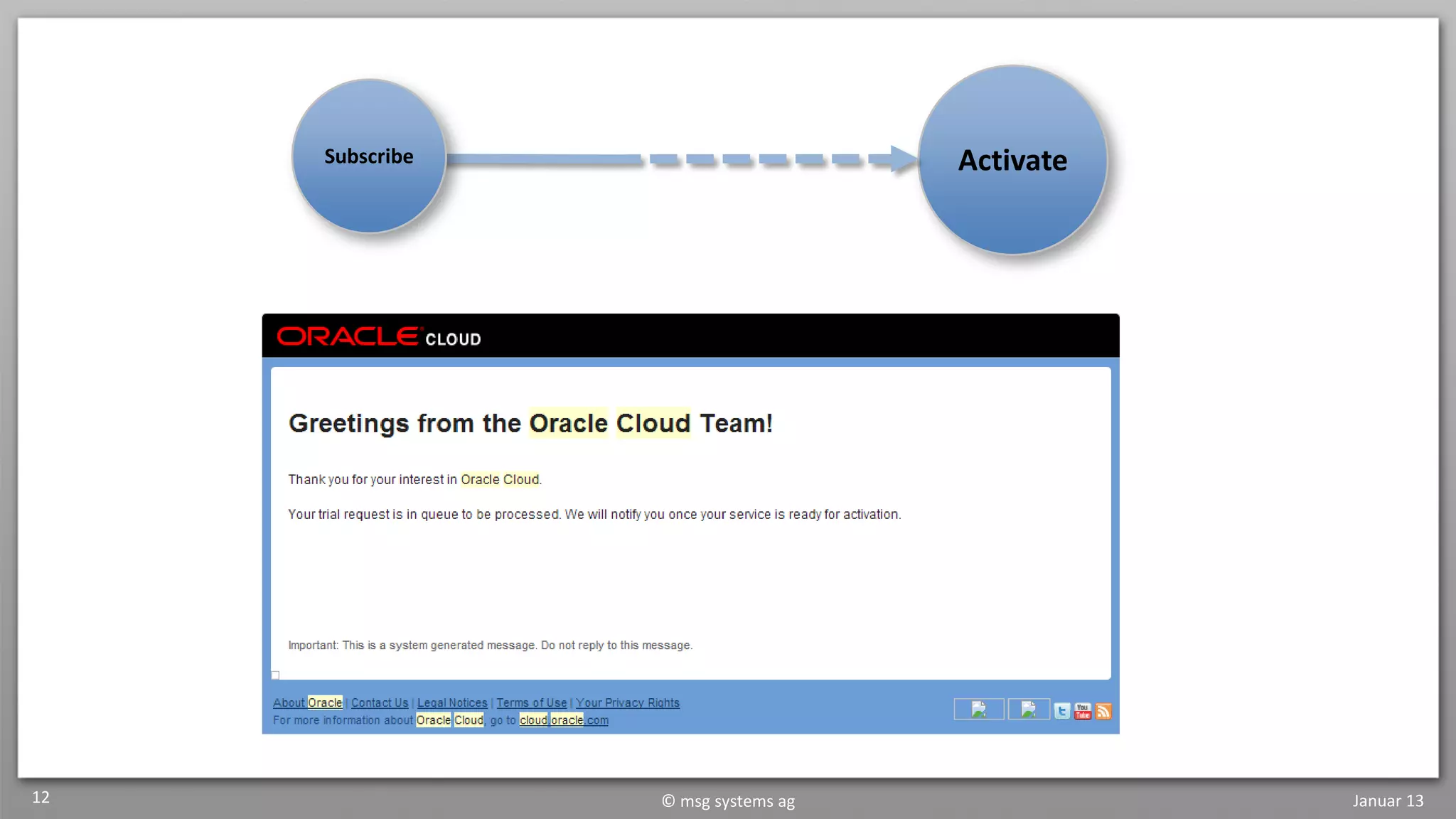
Task: Click the RSS feed icon
Action: point(1103,711)
